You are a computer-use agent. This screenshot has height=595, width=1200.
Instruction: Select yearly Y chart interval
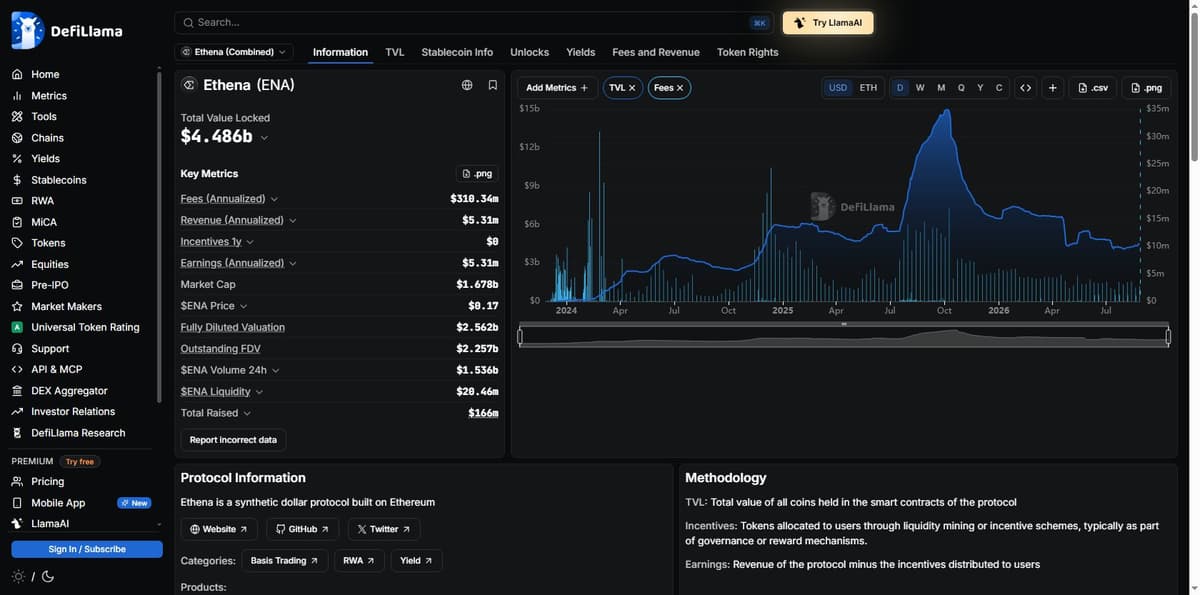(980, 88)
